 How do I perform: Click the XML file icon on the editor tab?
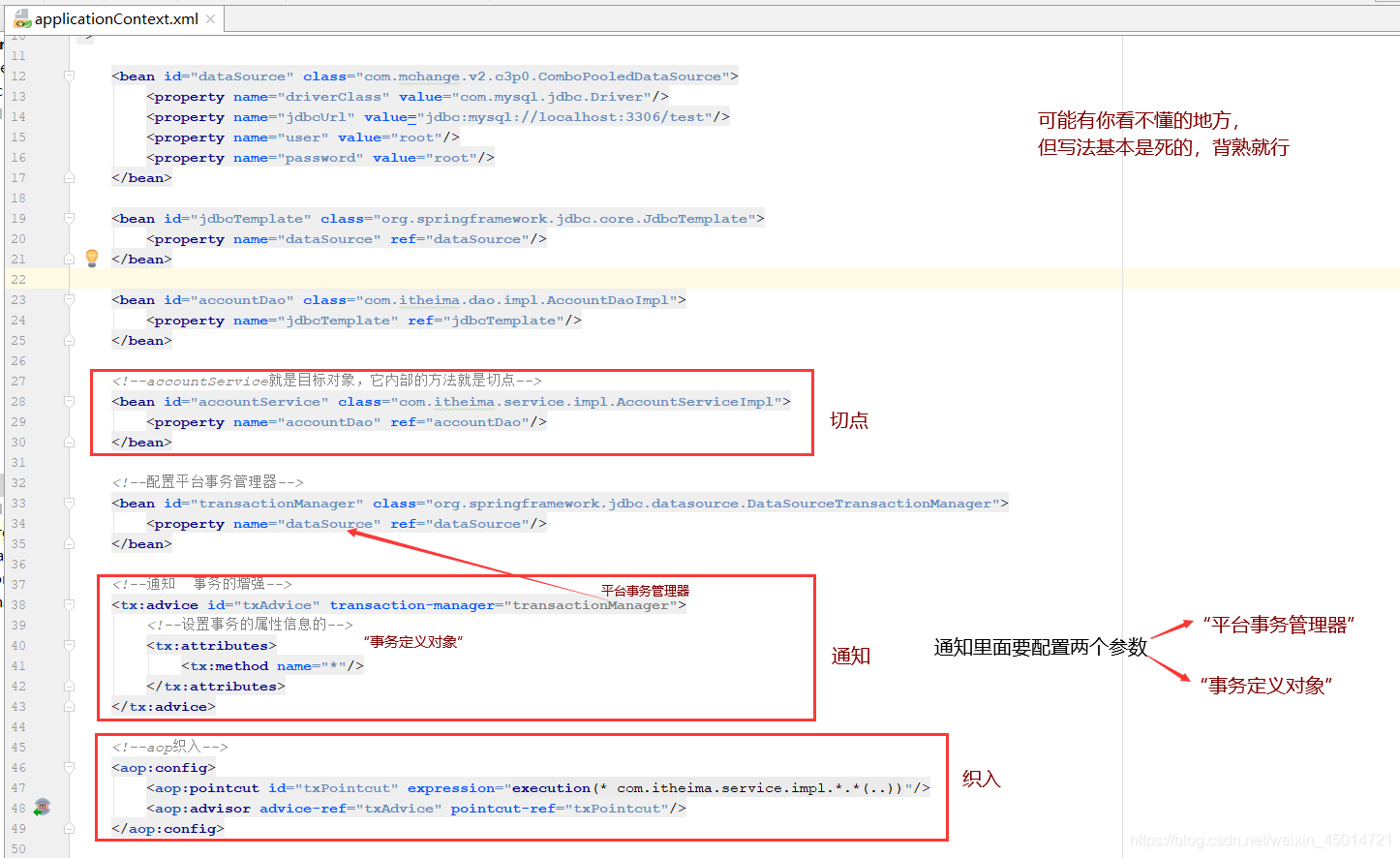[x=21, y=18]
